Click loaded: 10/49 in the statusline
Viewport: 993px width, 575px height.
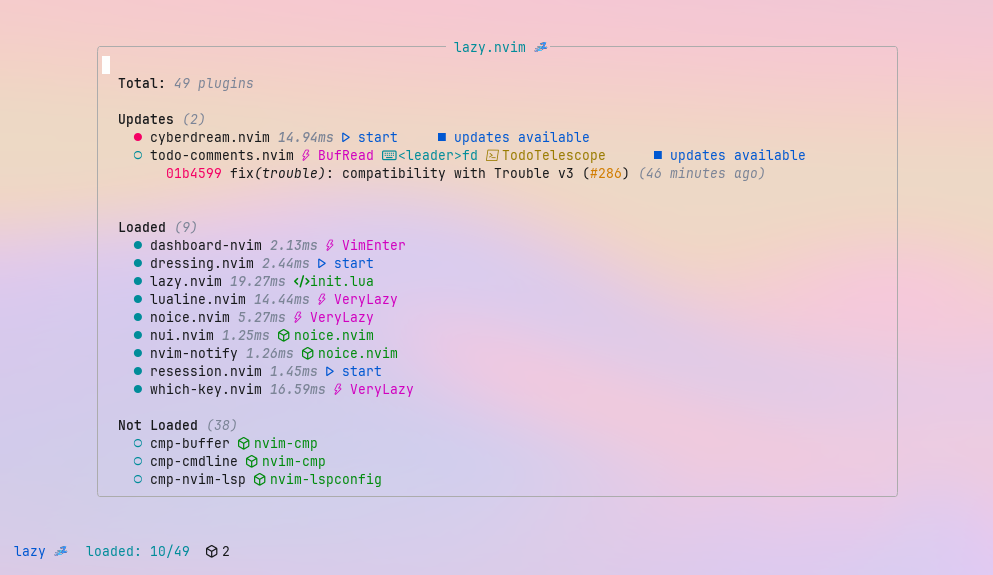pos(137,552)
